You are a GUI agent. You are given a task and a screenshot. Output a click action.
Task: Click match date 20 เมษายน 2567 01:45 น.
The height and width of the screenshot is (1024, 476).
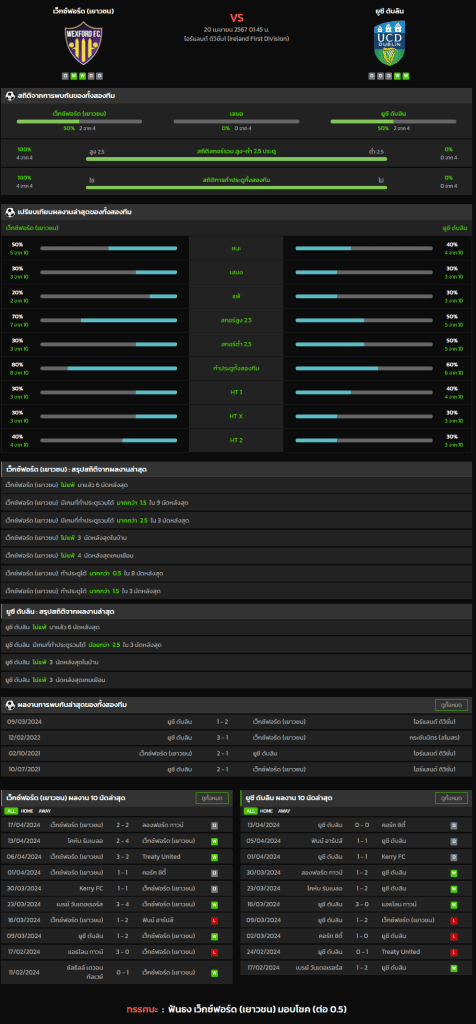[x=236, y=29]
